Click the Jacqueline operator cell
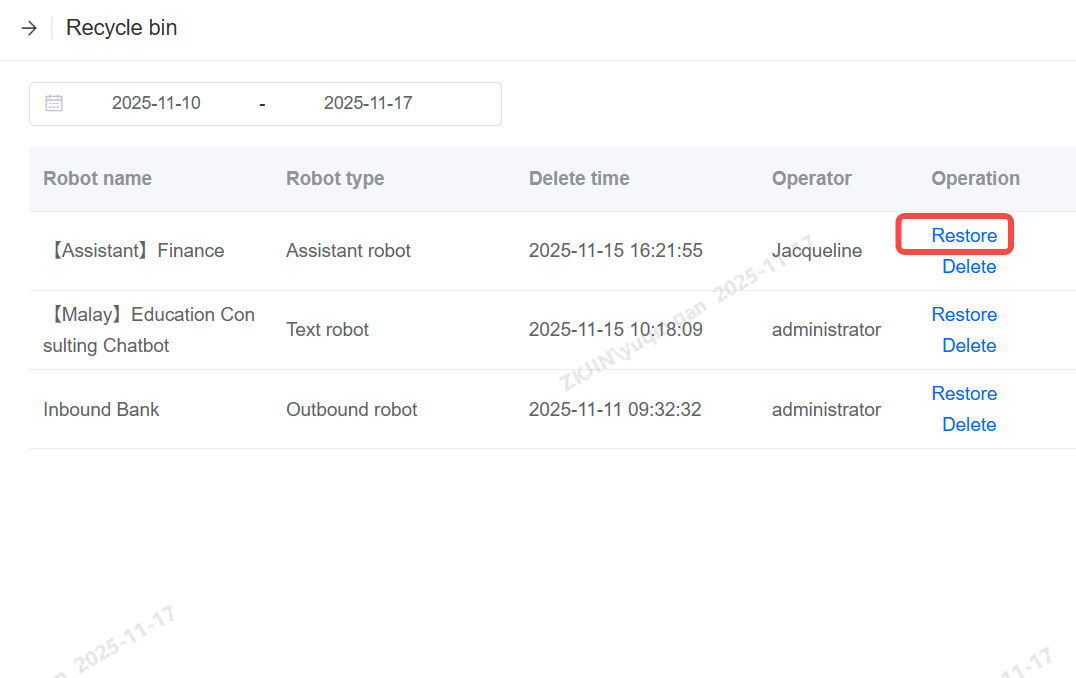 816,251
